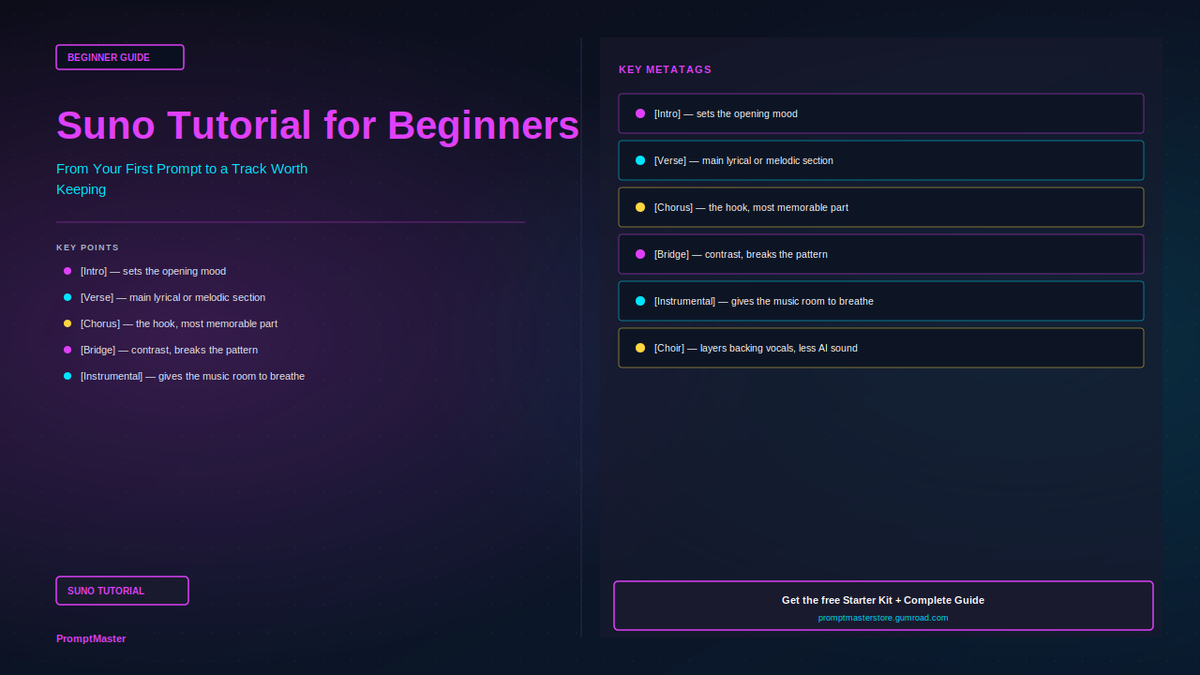
Task: Click the SUNO TUTORIAL badge
Action: [x=122, y=591]
